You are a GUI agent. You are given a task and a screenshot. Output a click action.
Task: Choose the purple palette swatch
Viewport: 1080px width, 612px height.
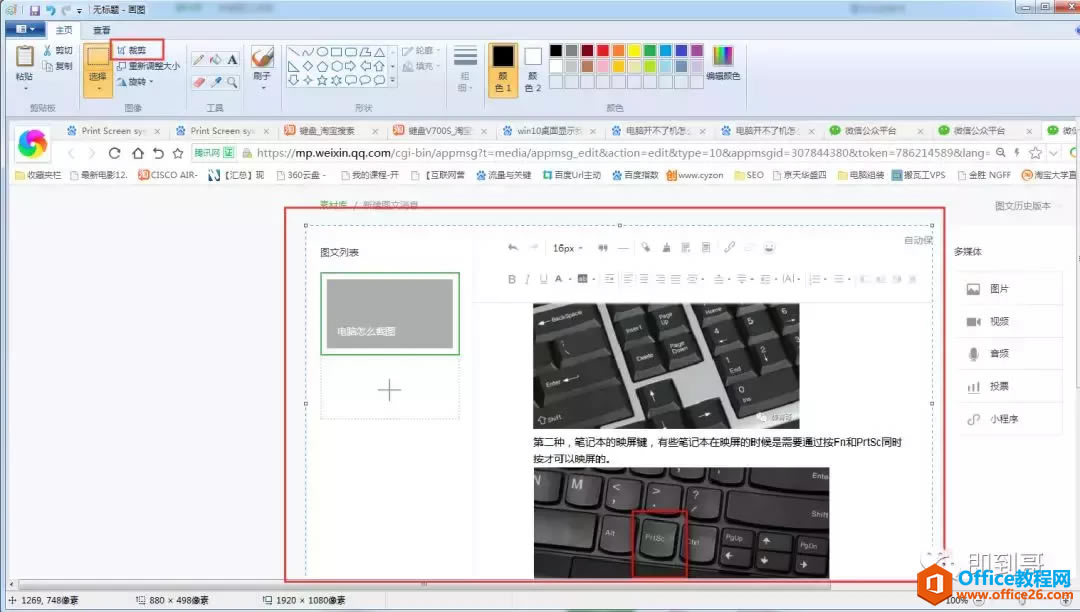(697, 50)
